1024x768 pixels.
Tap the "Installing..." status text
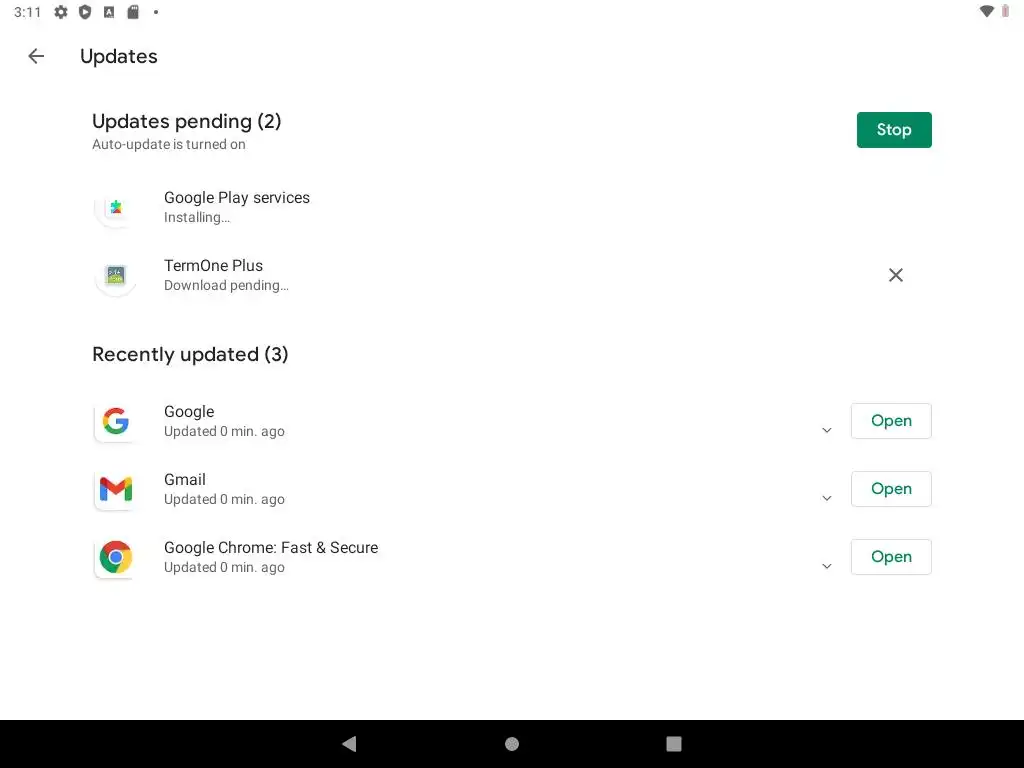pos(197,217)
